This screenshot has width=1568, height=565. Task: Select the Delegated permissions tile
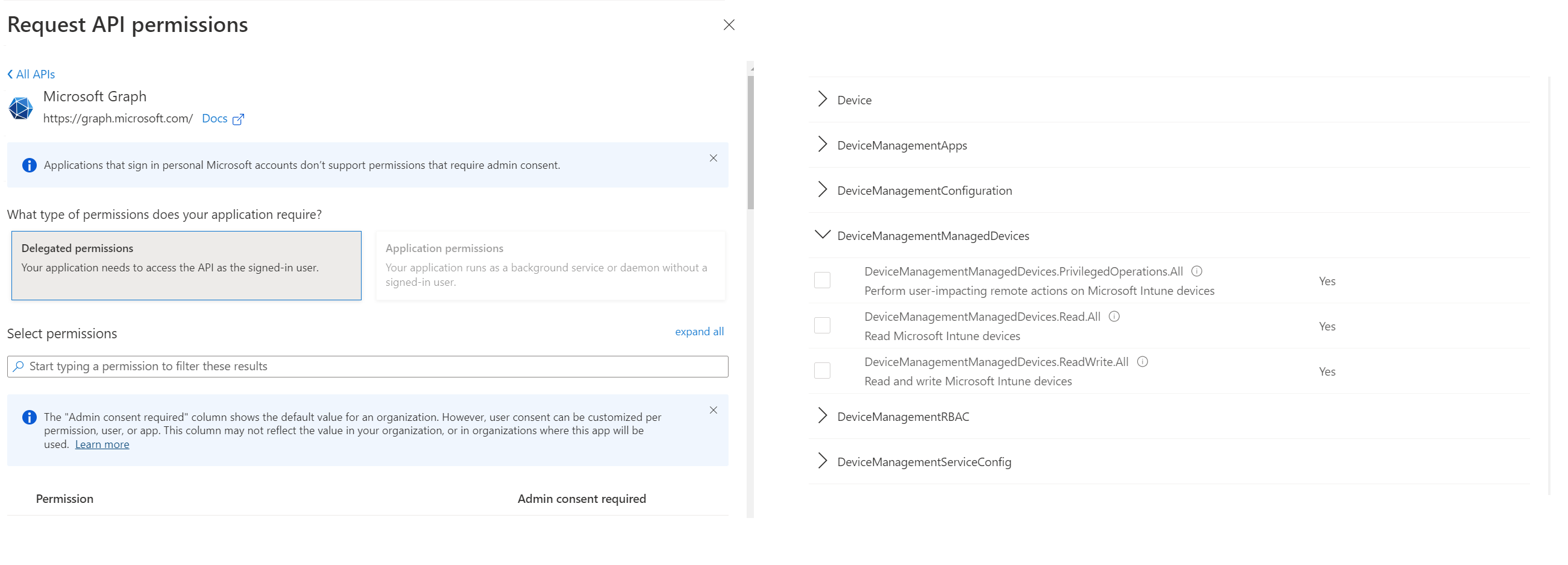click(186, 265)
